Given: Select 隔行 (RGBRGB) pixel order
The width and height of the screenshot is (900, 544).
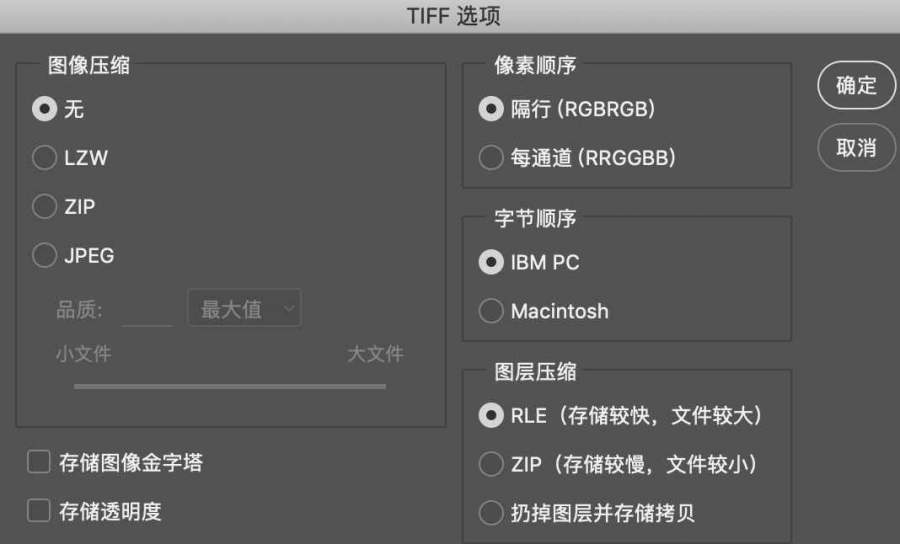Looking at the screenshot, I should coord(490,109).
